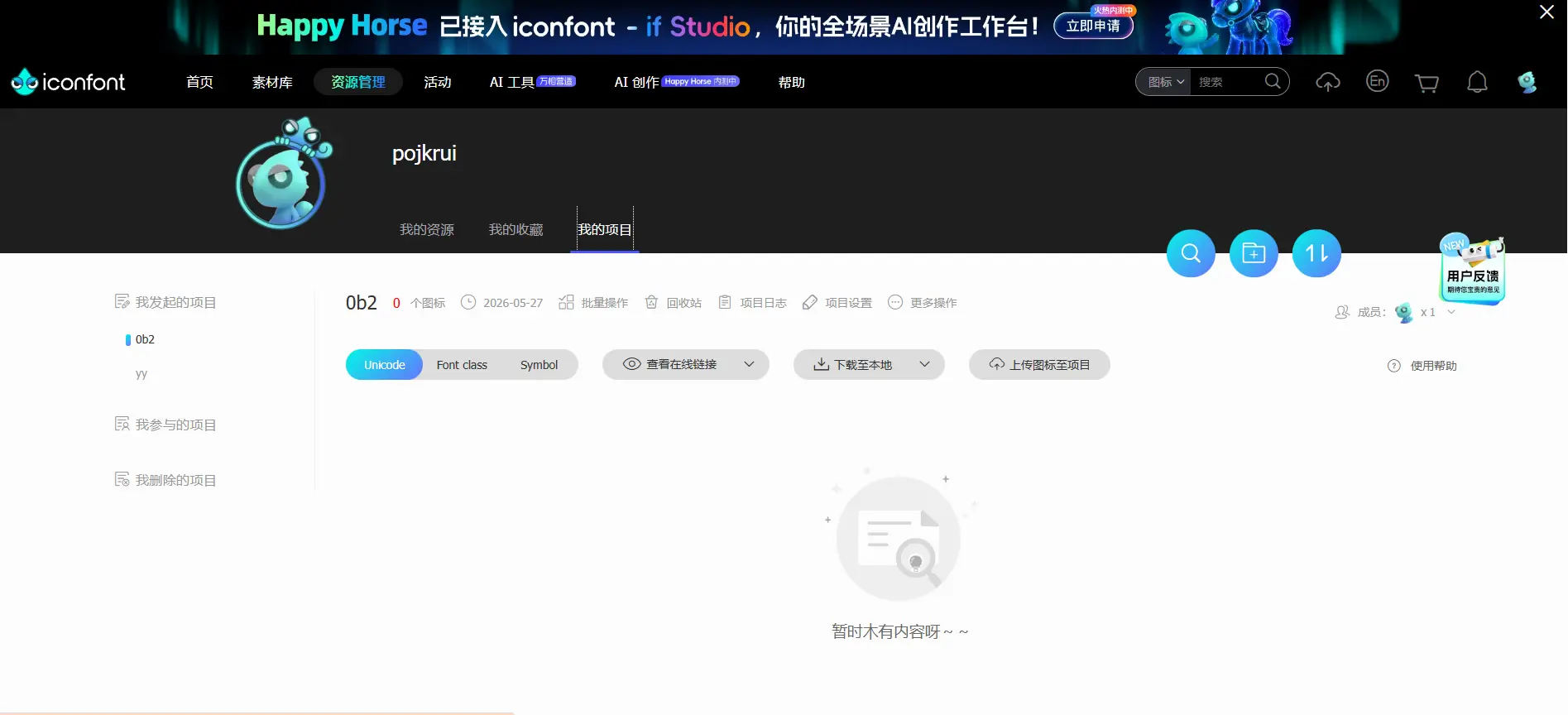Screen dimensions: 1568x715
Task: Select project yy in sidebar
Action: click(x=141, y=374)
